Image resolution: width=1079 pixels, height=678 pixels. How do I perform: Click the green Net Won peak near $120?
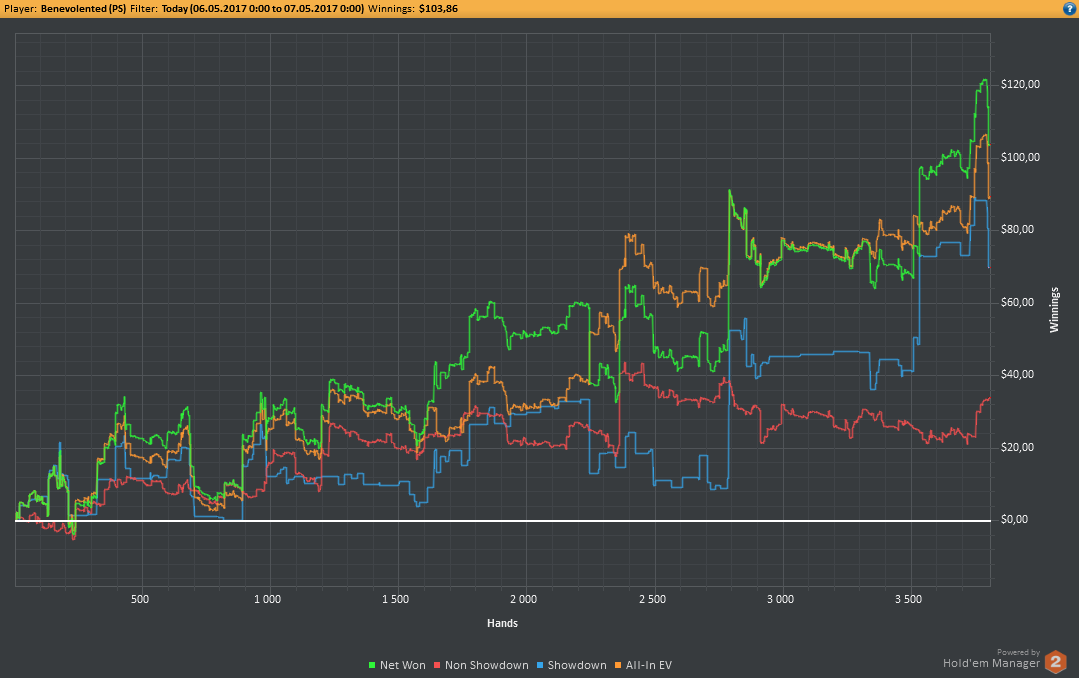point(984,81)
